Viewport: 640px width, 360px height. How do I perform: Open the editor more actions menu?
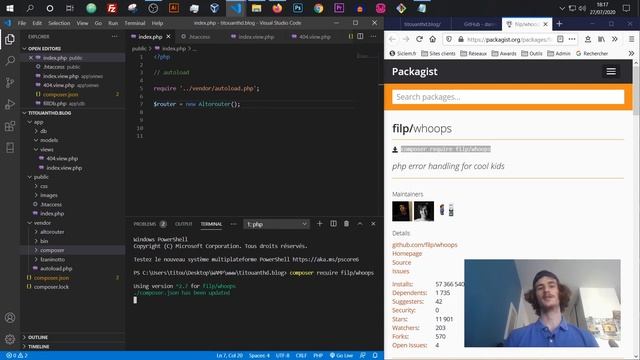click(373, 36)
